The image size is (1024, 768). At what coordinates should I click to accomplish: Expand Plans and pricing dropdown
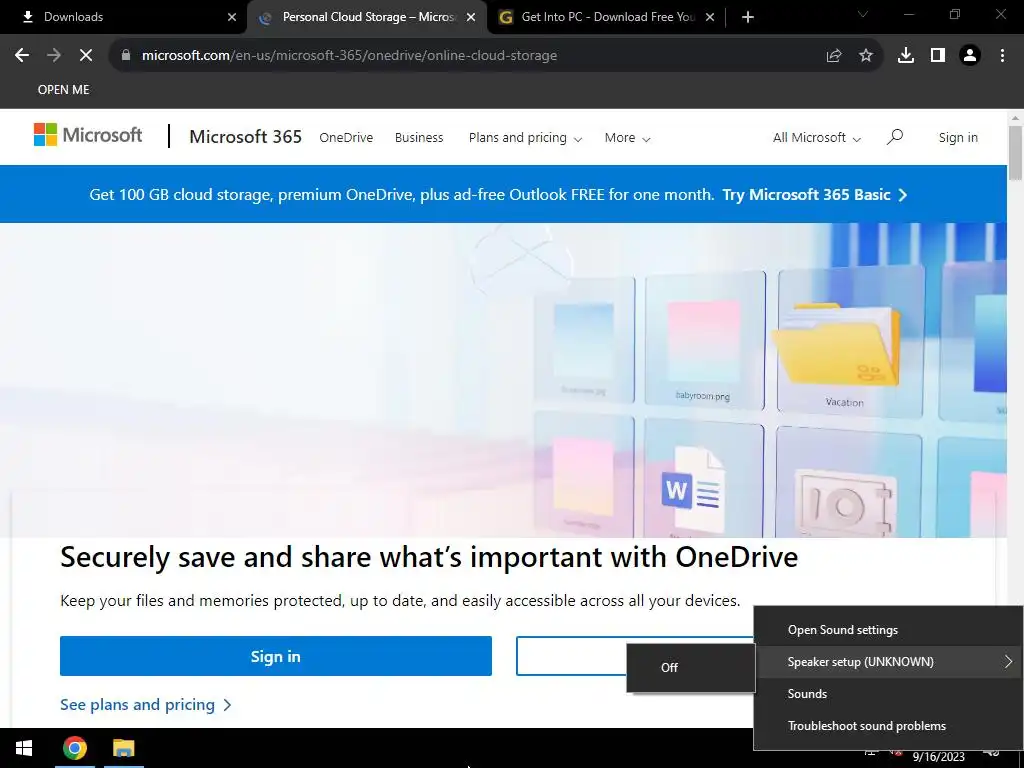525,138
